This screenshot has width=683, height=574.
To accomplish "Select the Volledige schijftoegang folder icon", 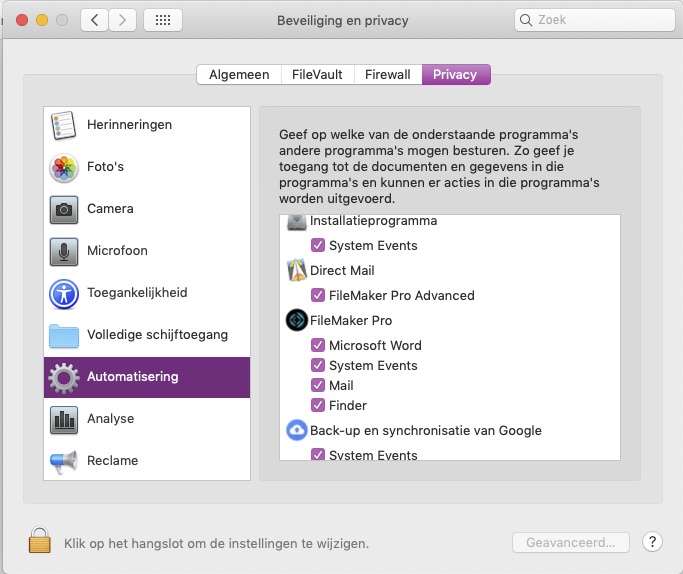I will click(64, 335).
